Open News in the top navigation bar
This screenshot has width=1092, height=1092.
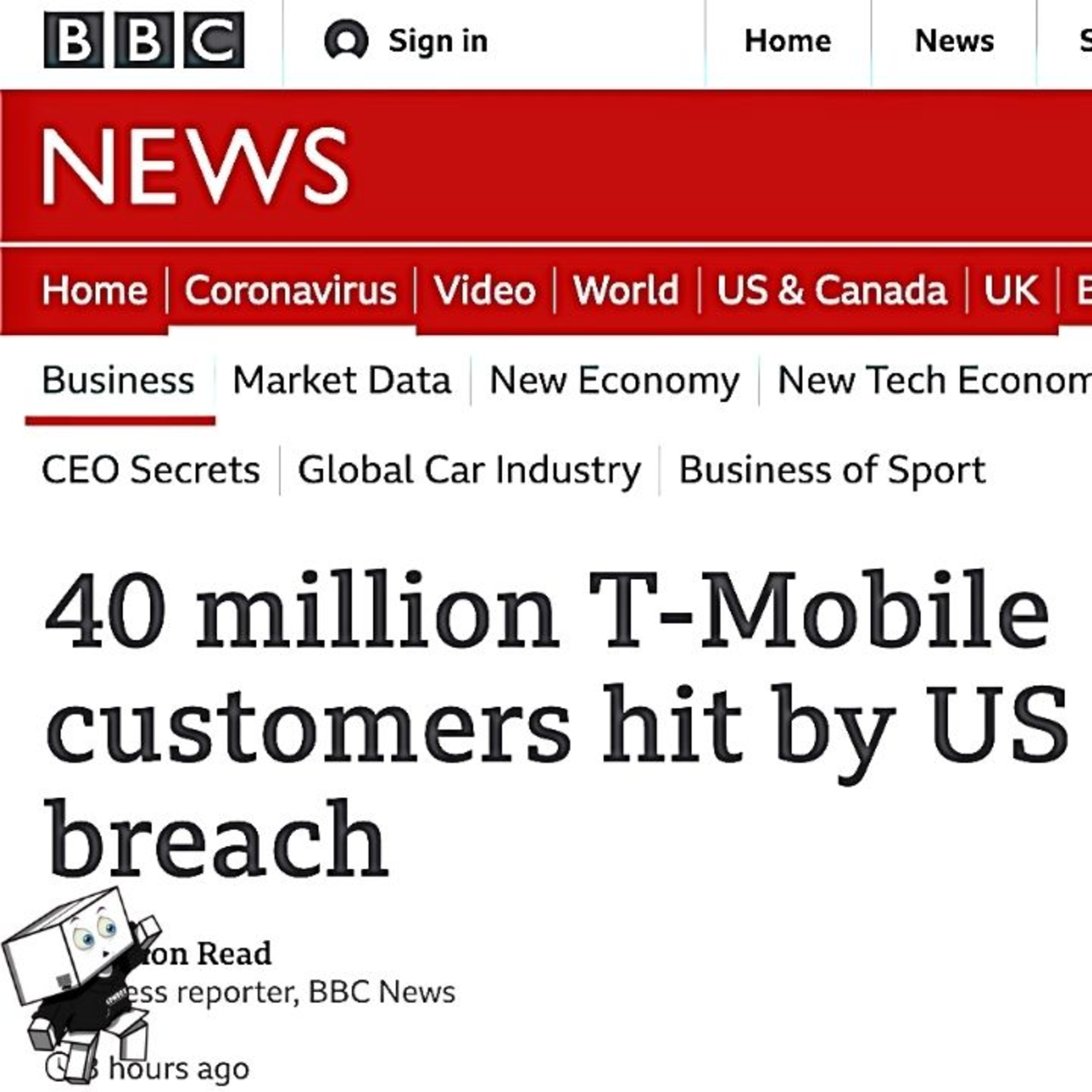[x=954, y=41]
